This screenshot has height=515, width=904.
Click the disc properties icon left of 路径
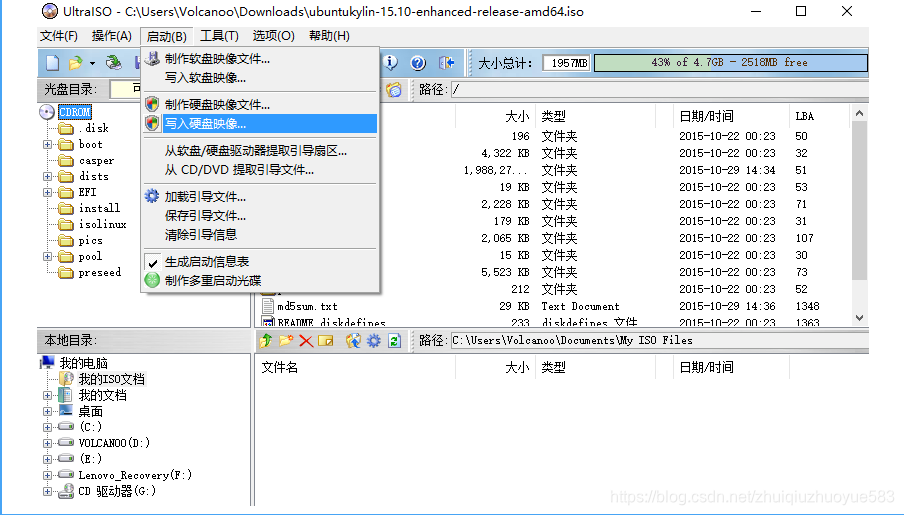coord(394,90)
